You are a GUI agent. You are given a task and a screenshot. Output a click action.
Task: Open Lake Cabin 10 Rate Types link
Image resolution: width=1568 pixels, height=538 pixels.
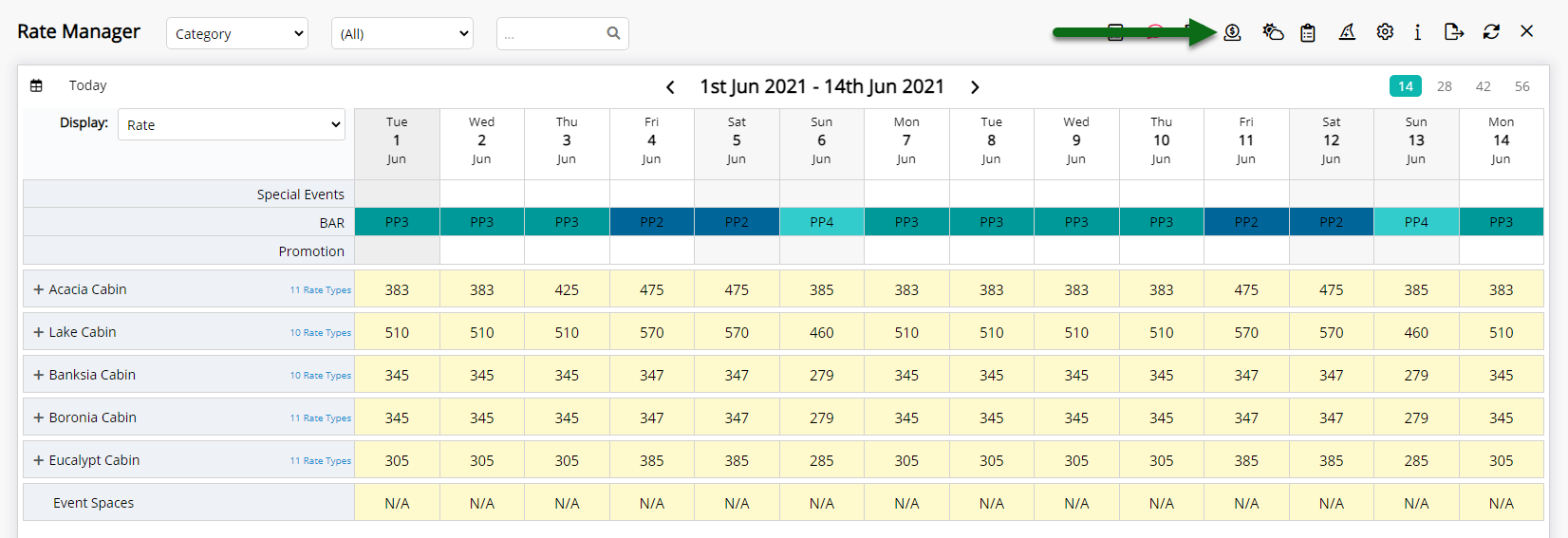(x=321, y=333)
